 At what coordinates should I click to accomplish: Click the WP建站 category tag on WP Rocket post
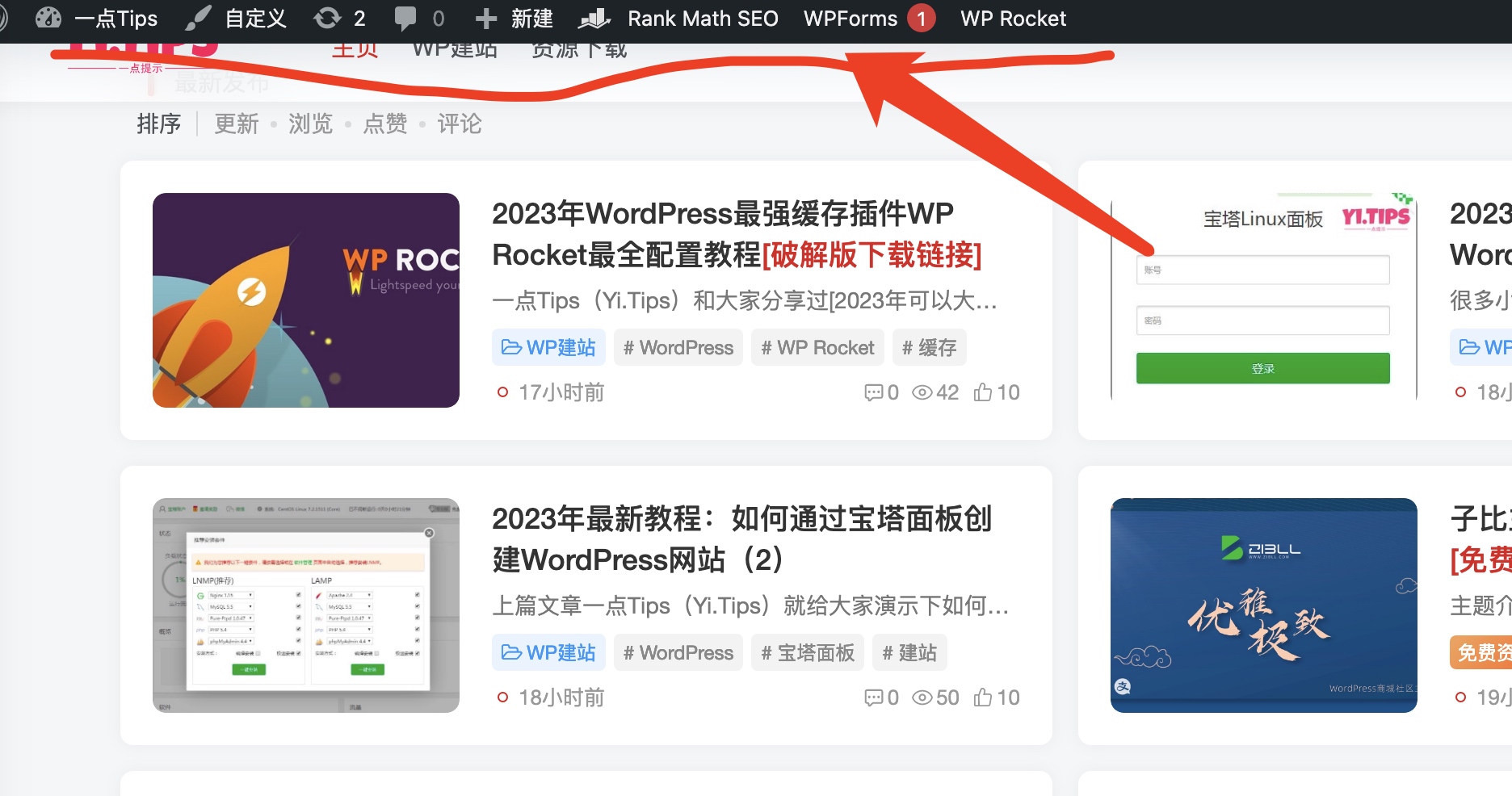point(548,348)
